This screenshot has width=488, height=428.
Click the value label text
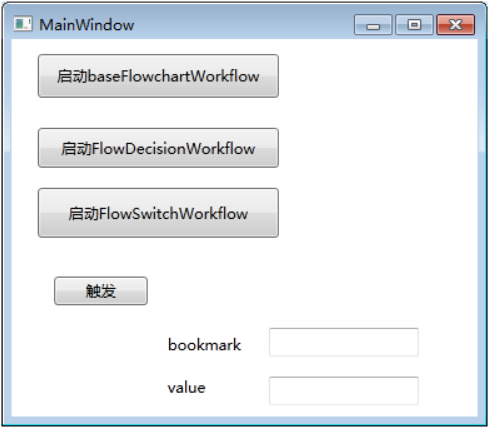click(186, 388)
